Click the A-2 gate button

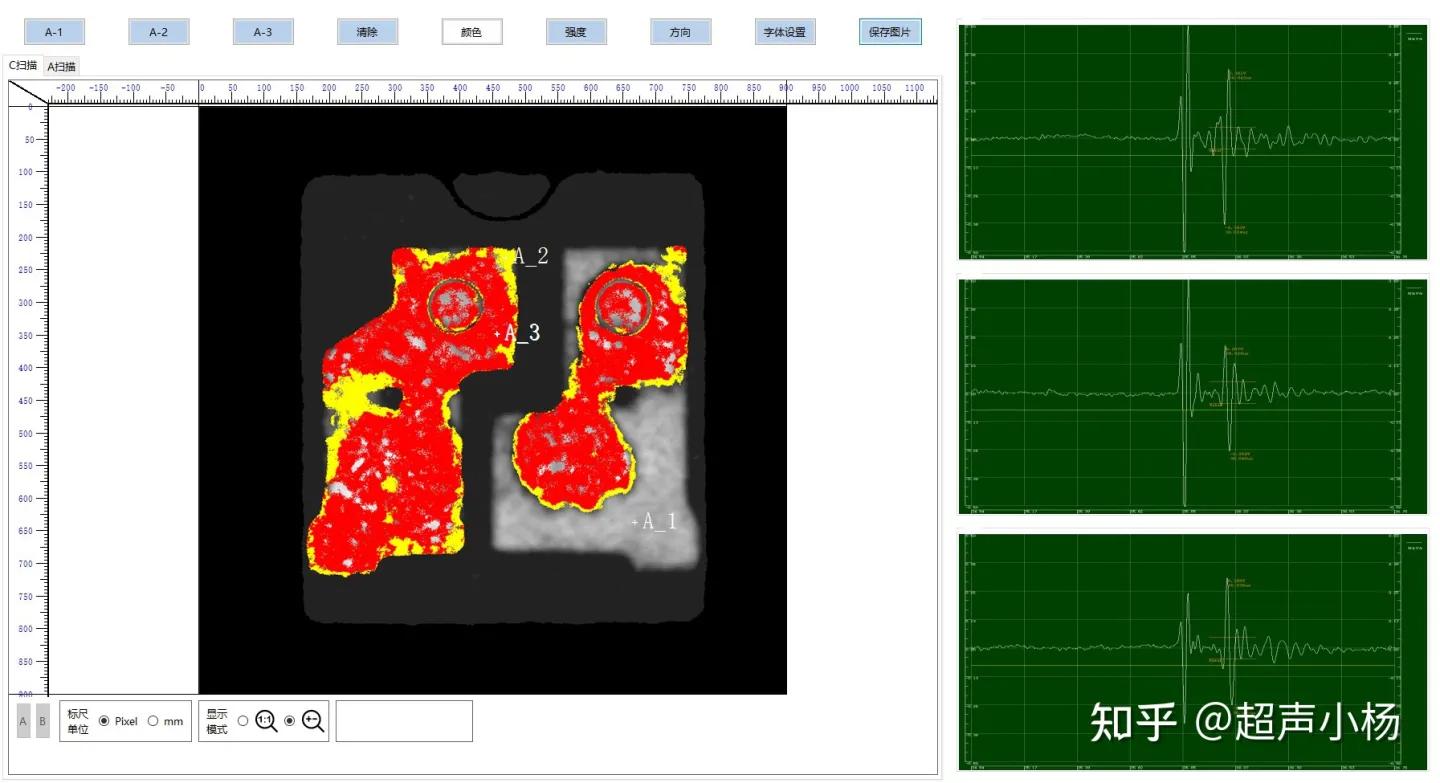[158, 31]
